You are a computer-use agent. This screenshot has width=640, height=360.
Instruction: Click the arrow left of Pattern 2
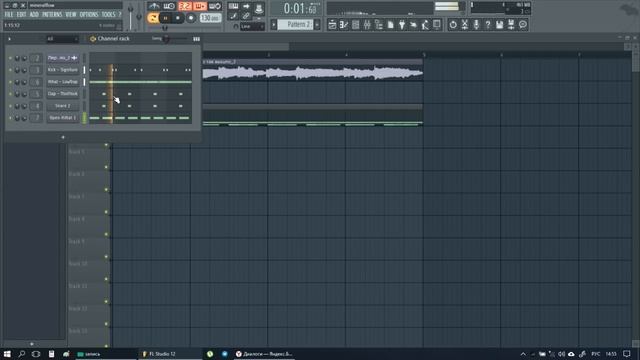tap(274, 24)
